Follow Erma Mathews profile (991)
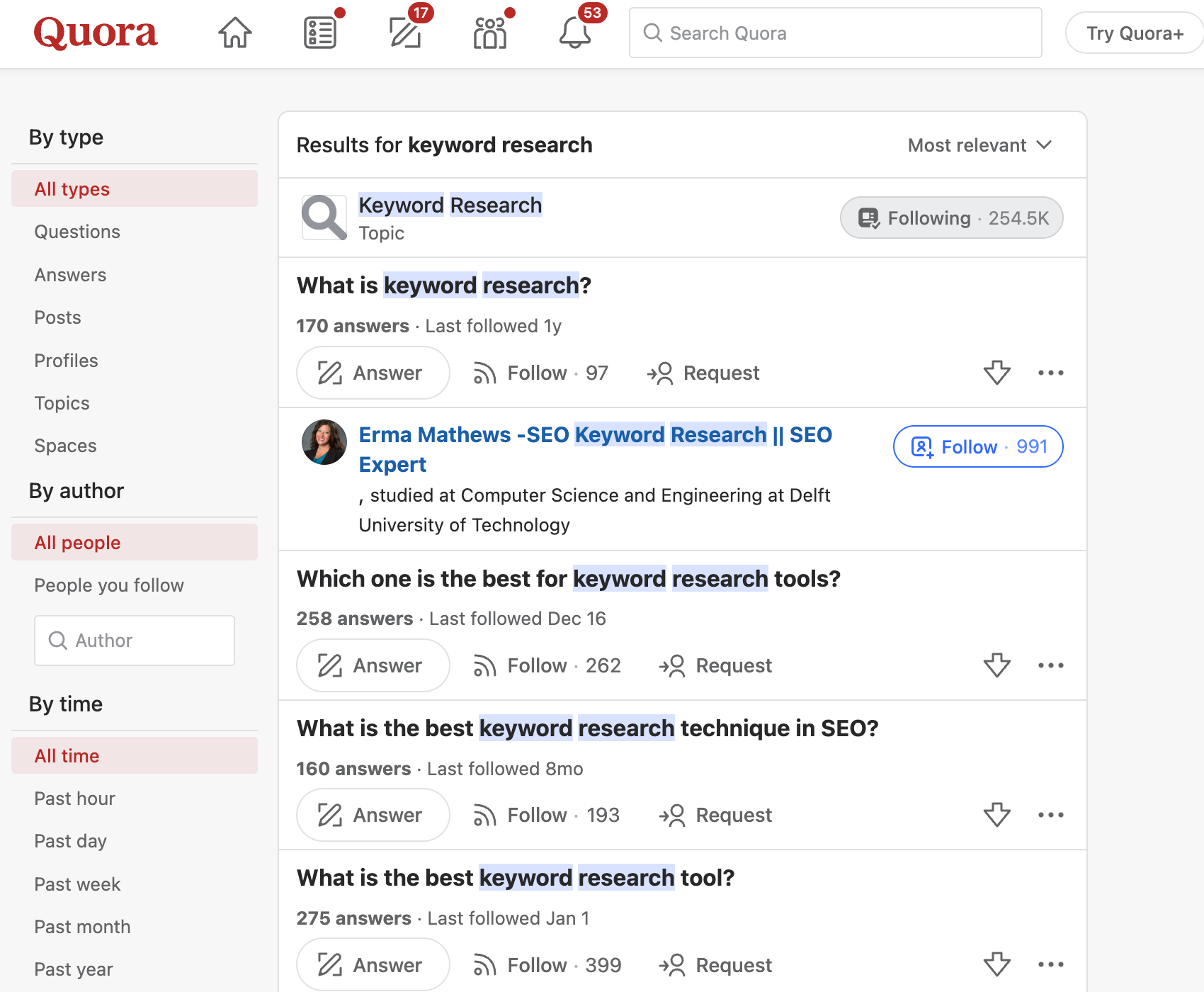Screen dimensions: 1204x992 tap(978, 446)
